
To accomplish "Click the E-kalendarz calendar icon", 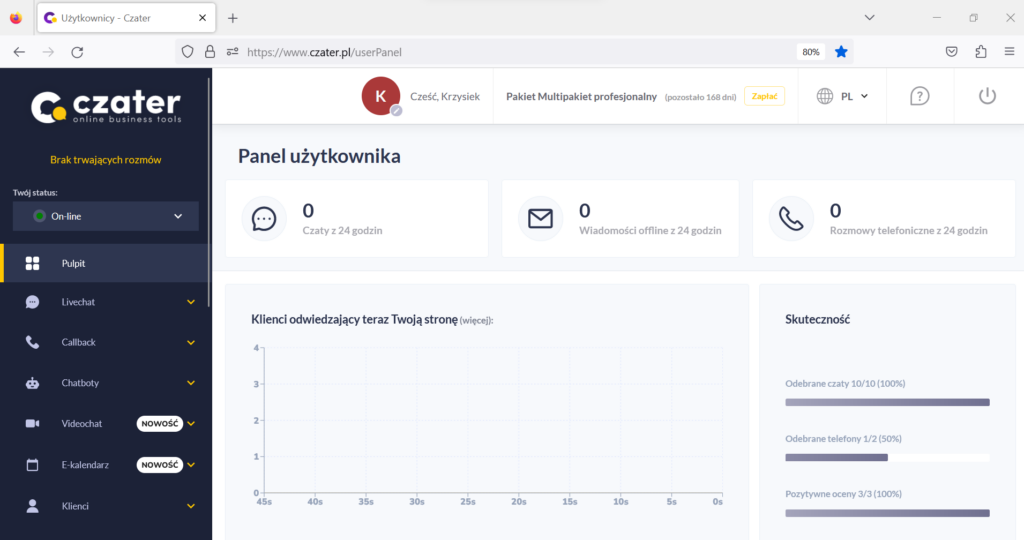I will (x=32, y=465).
